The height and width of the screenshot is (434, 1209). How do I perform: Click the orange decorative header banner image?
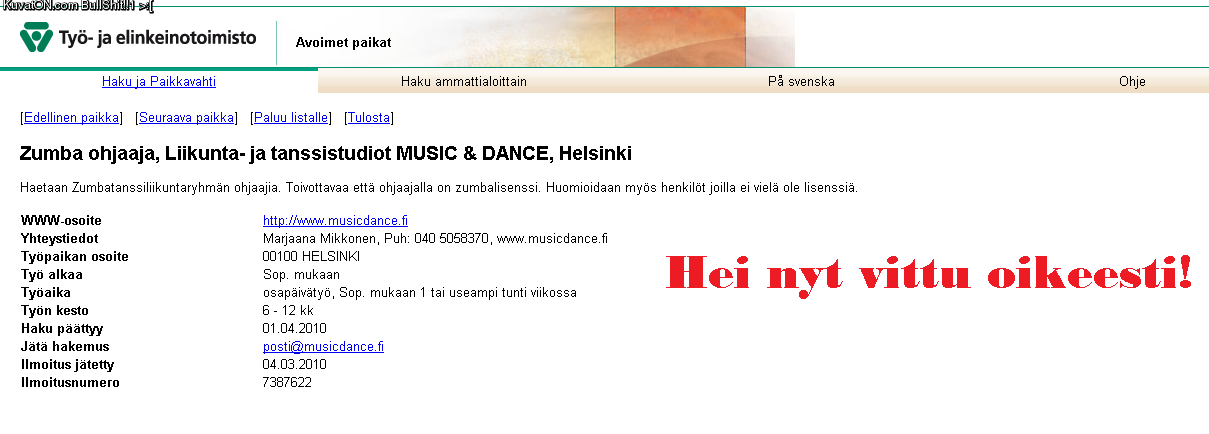680,36
